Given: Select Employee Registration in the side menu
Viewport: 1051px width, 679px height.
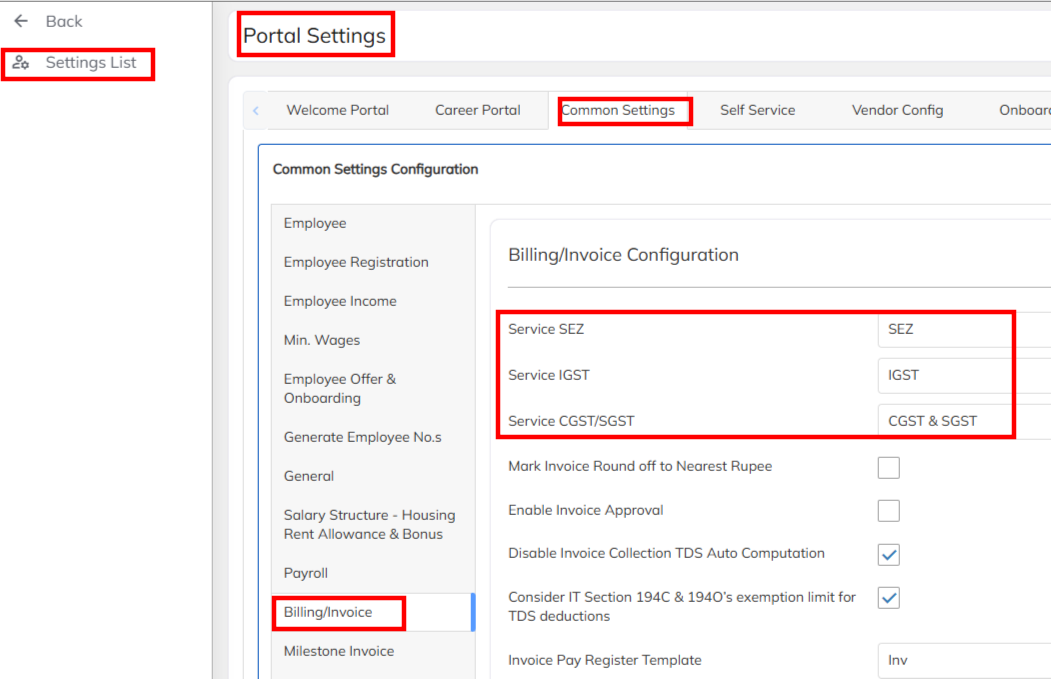Looking at the screenshot, I should point(356,262).
